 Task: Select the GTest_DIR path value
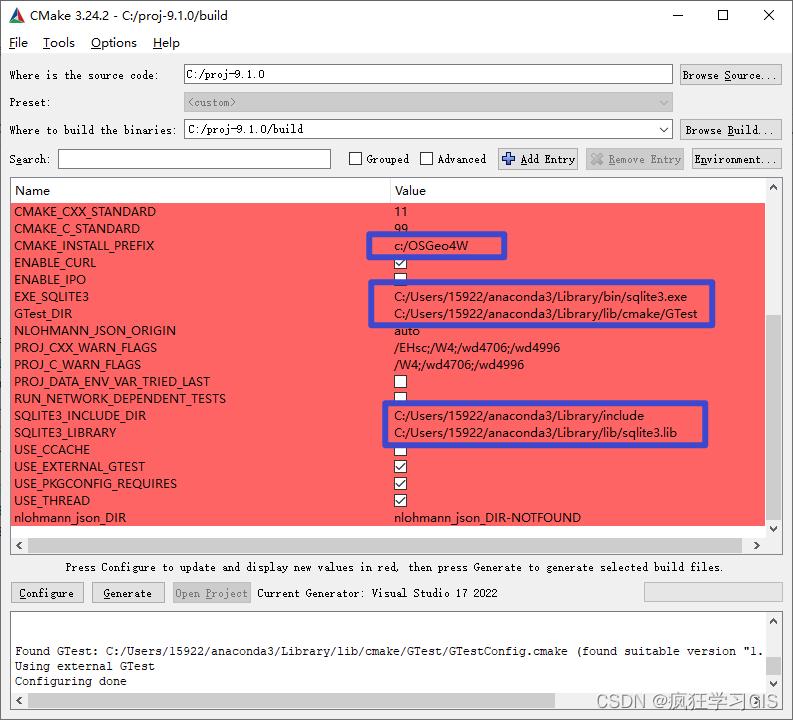545,314
